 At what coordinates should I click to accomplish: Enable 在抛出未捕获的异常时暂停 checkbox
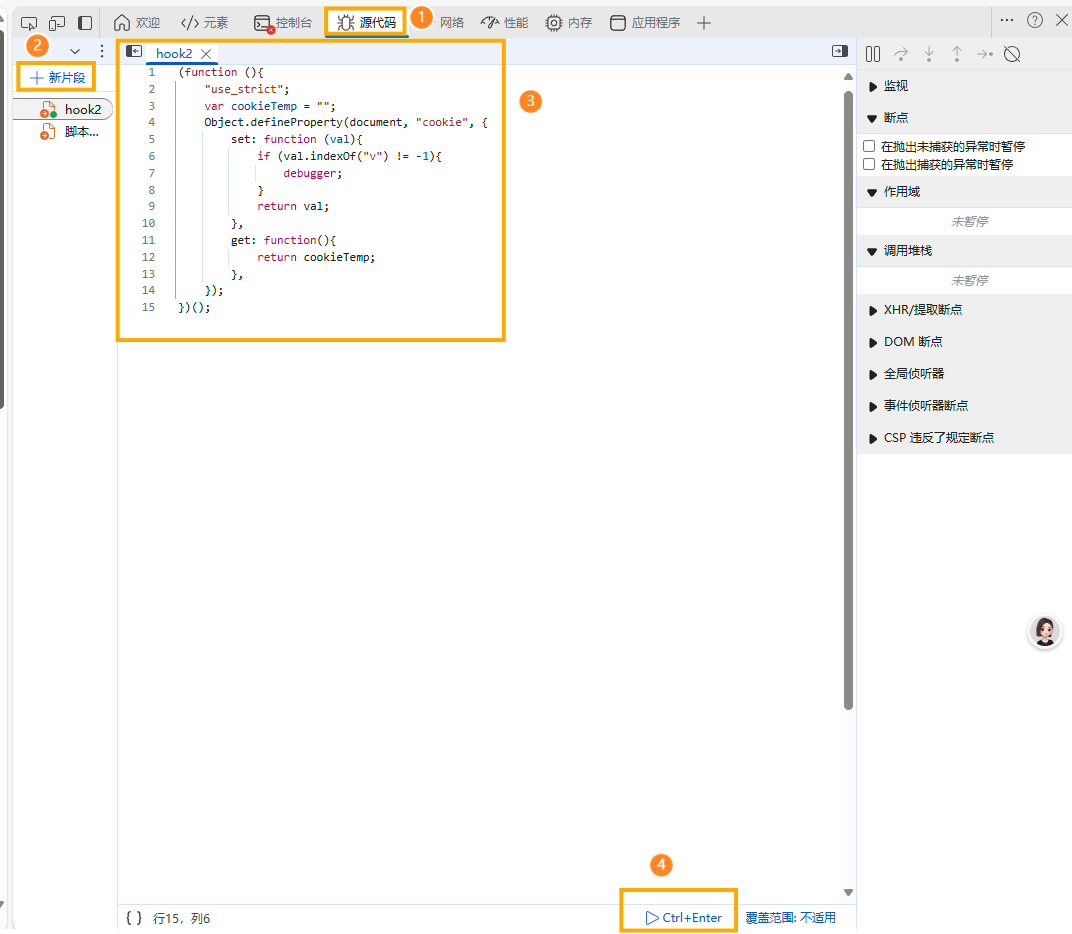[x=869, y=146]
